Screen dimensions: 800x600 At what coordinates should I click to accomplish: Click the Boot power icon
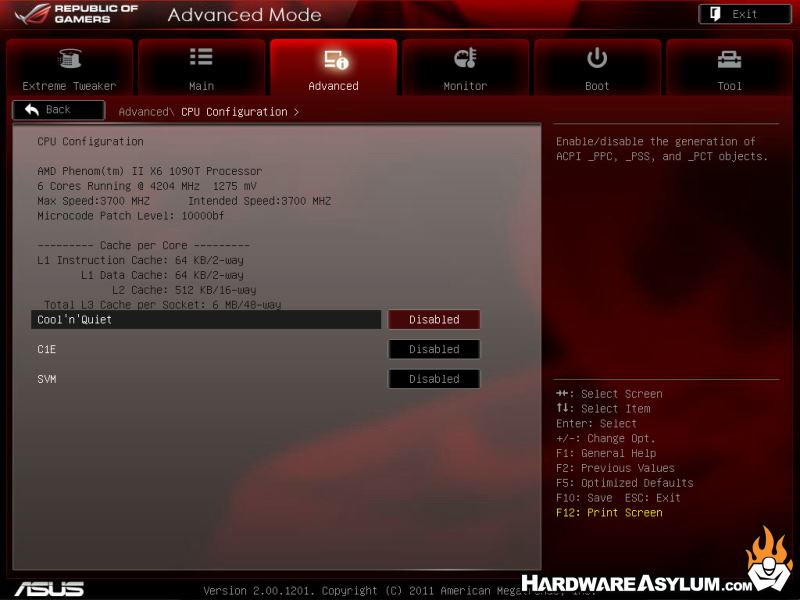pos(597,58)
